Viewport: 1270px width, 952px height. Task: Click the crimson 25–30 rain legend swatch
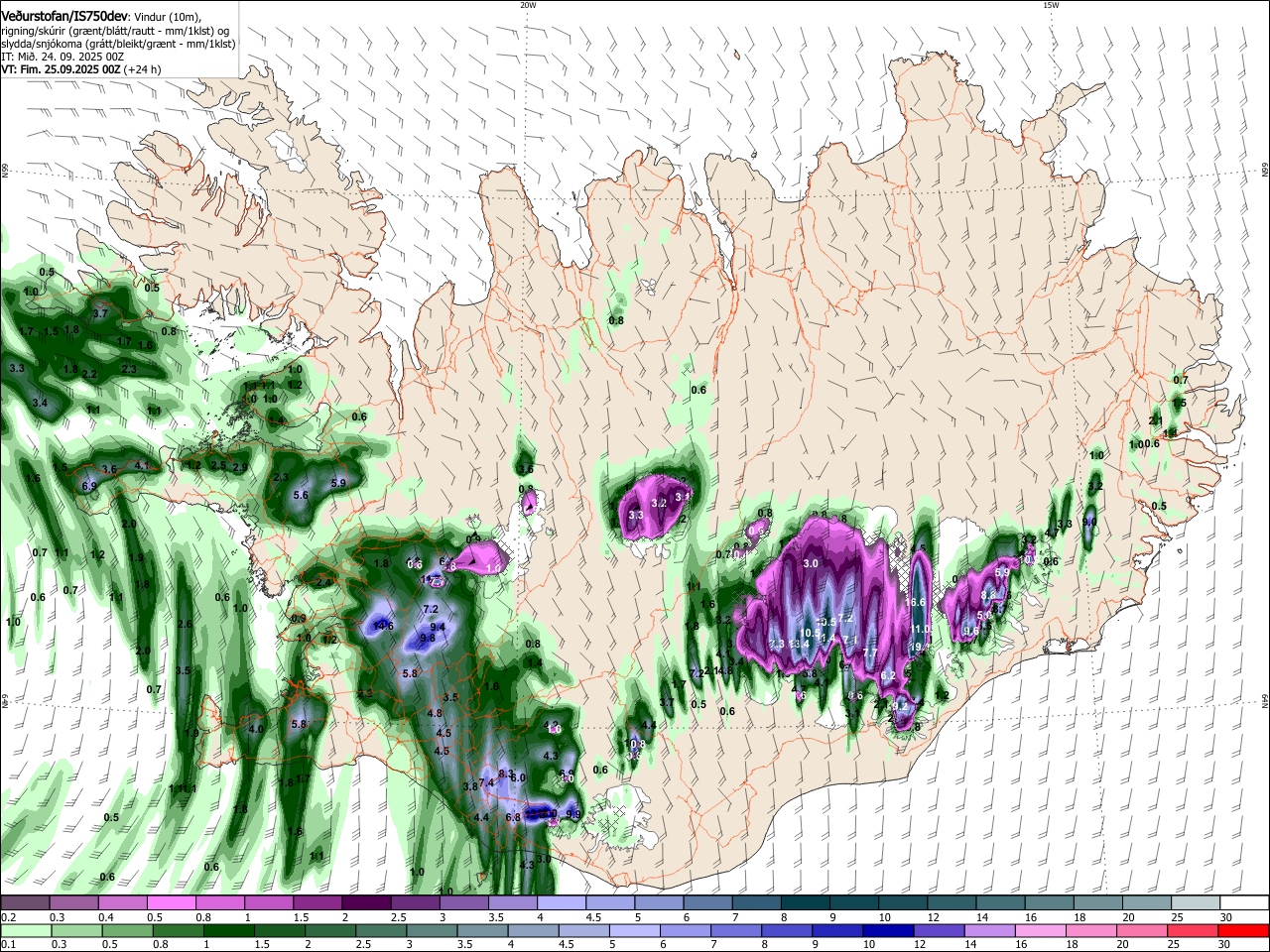click(x=1194, y=930)
